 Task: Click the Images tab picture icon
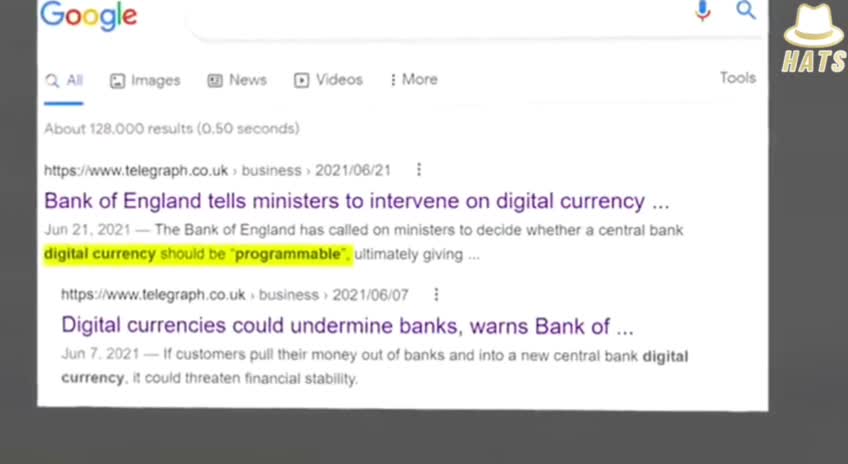click(117, 81)
